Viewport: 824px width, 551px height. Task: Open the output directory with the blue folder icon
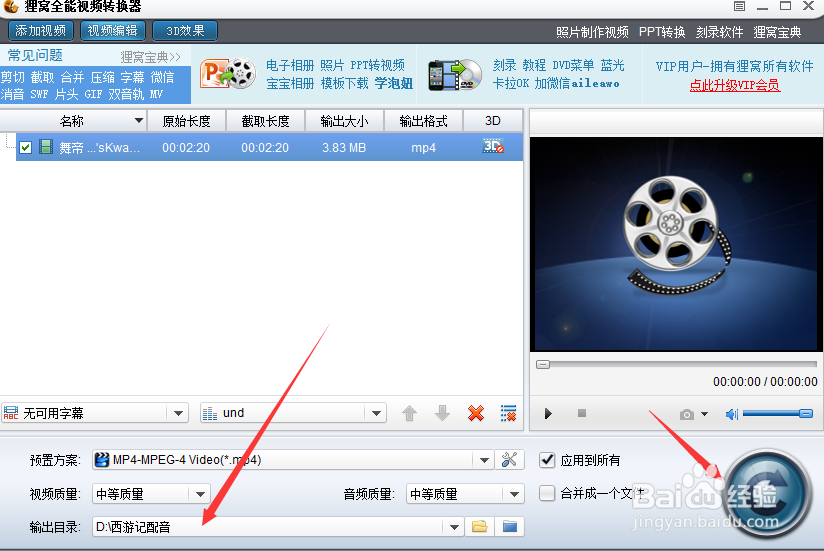pyautogui.click(x=510, y=526)
